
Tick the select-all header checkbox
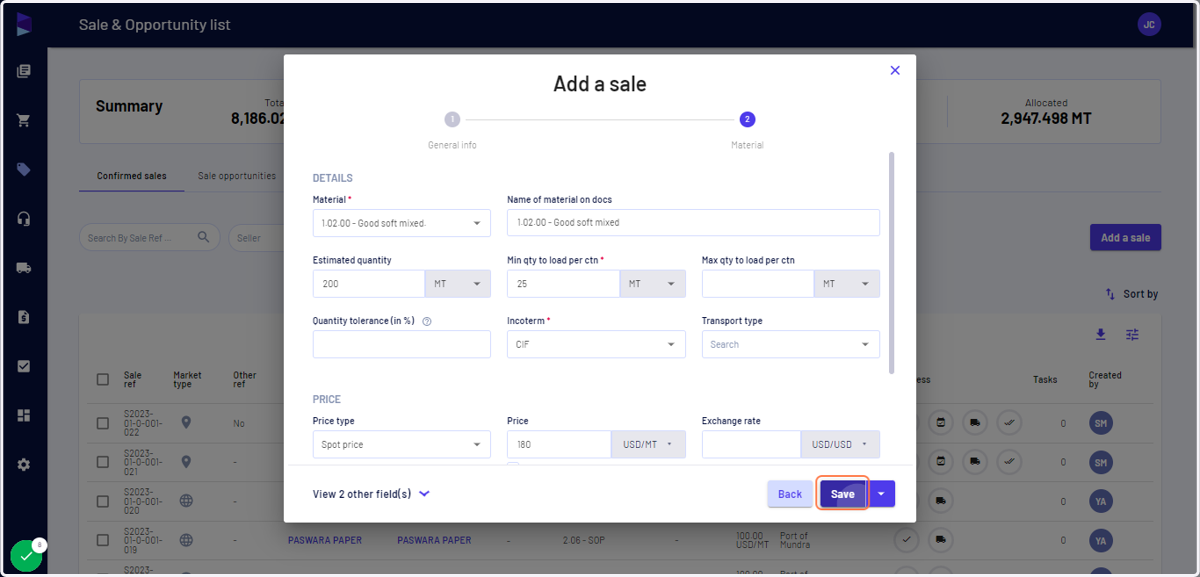103,379
